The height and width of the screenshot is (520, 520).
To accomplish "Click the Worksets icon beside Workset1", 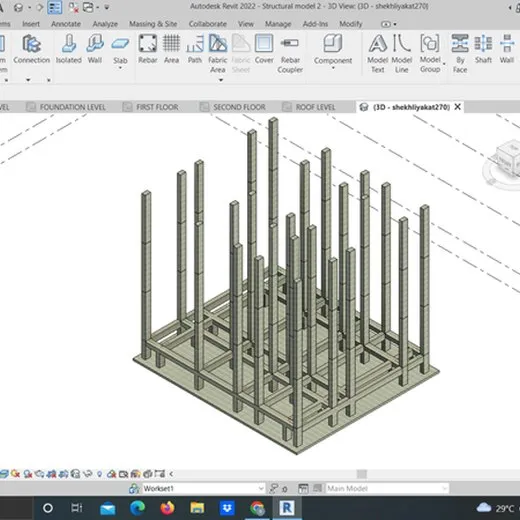I will coord(134,489).
